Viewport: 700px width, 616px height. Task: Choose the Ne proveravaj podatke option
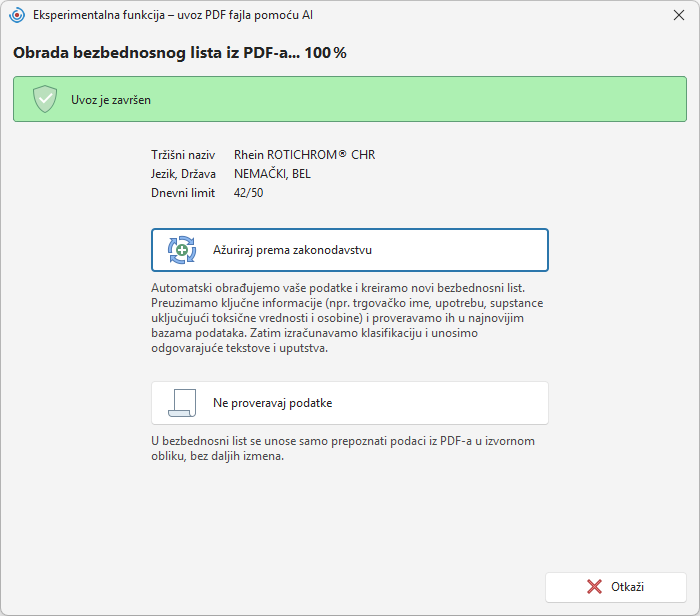350,403
